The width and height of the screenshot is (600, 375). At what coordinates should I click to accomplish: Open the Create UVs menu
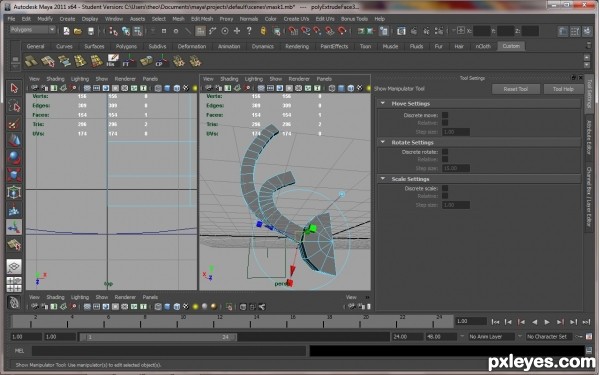296,19
